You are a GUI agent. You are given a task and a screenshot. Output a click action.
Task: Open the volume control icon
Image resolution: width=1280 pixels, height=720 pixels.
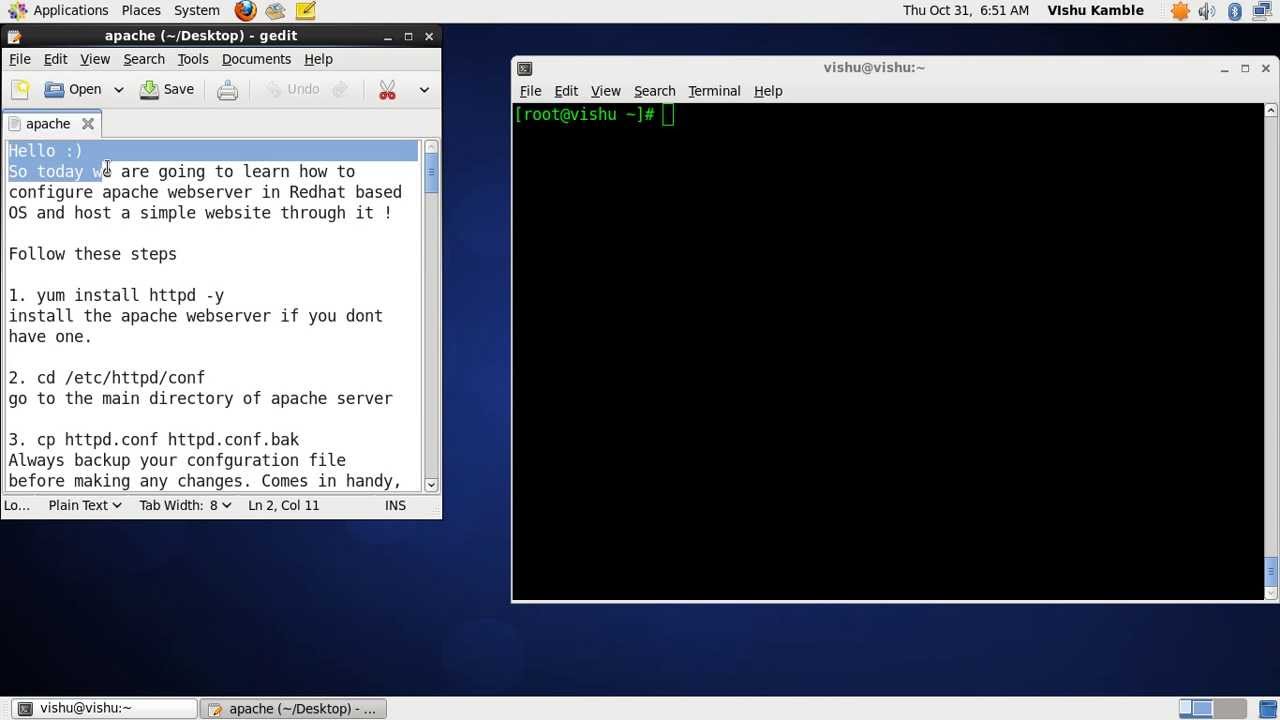tap(1207, 11)
